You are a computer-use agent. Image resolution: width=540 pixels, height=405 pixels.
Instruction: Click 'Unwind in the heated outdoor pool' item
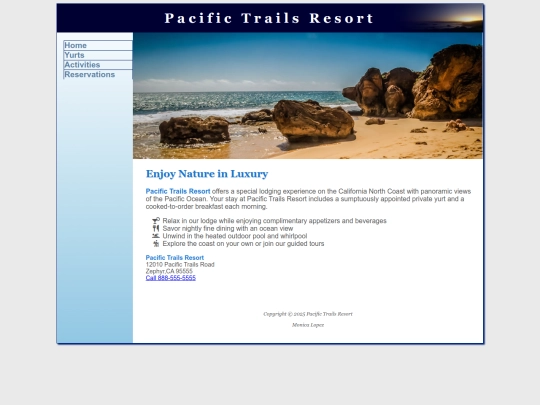235,236
